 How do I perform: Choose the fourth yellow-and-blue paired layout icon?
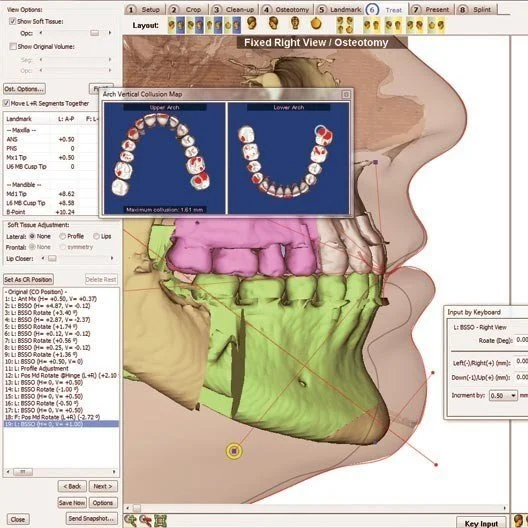232,25
